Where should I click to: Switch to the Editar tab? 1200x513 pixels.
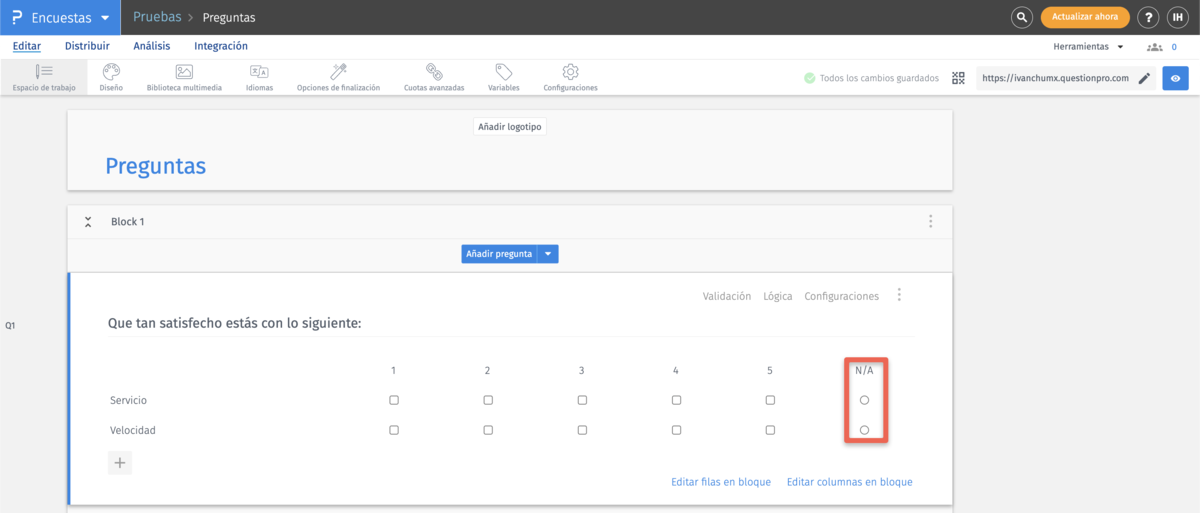[26, 46]
